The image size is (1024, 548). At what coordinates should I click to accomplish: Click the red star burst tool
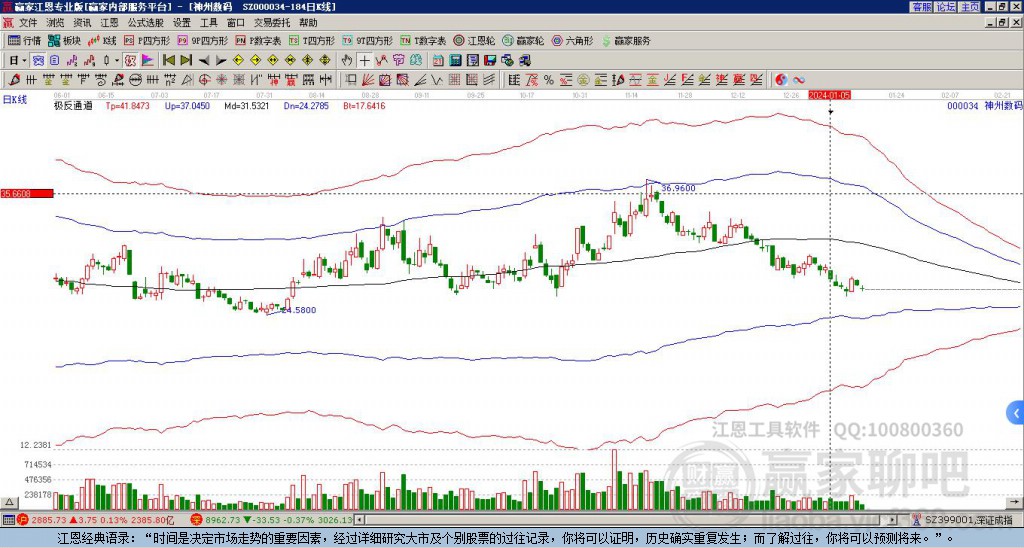[x=221, y=80]
